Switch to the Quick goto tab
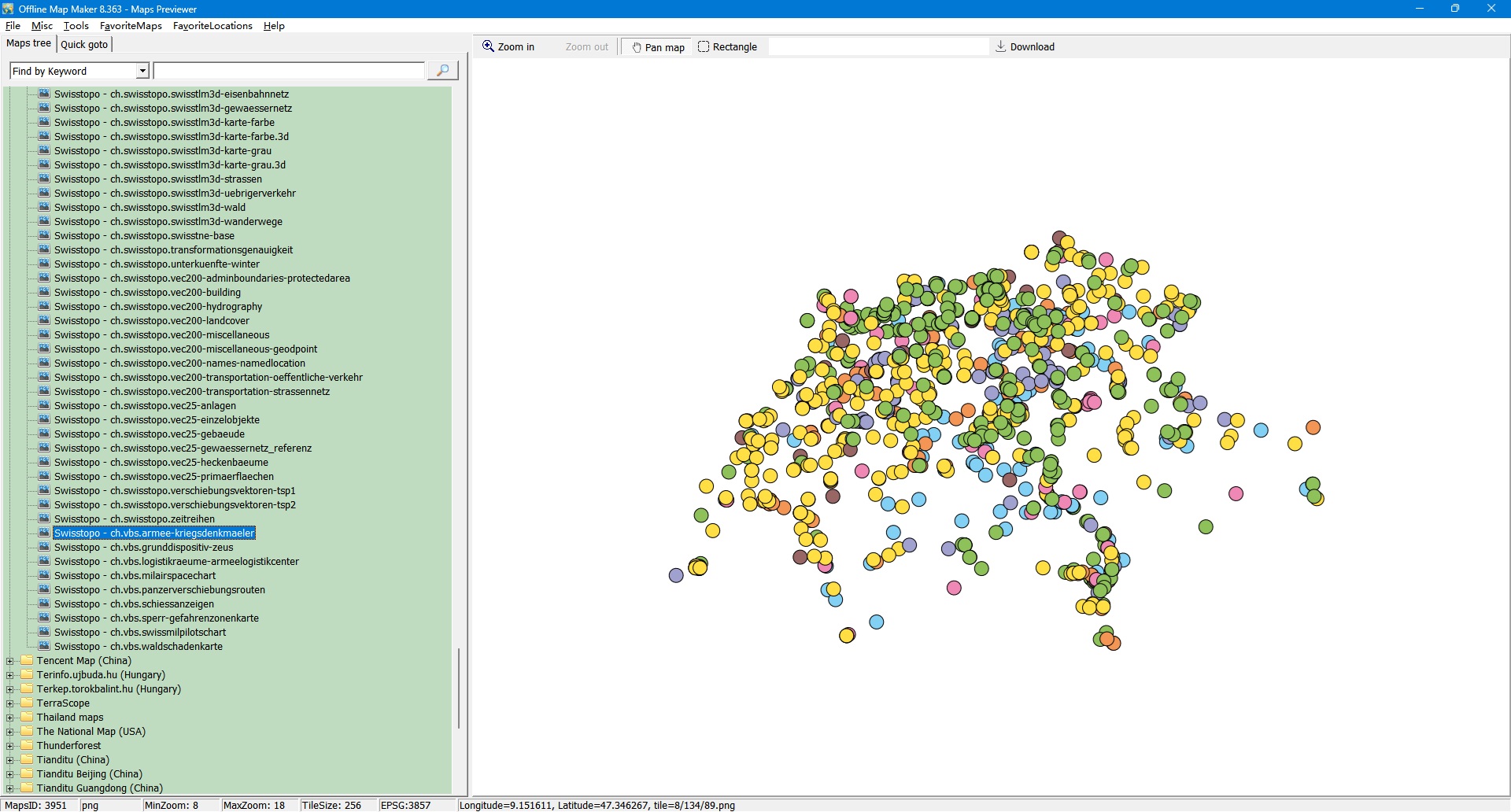Screen dimensions: 1511x812 coord(84,45)
